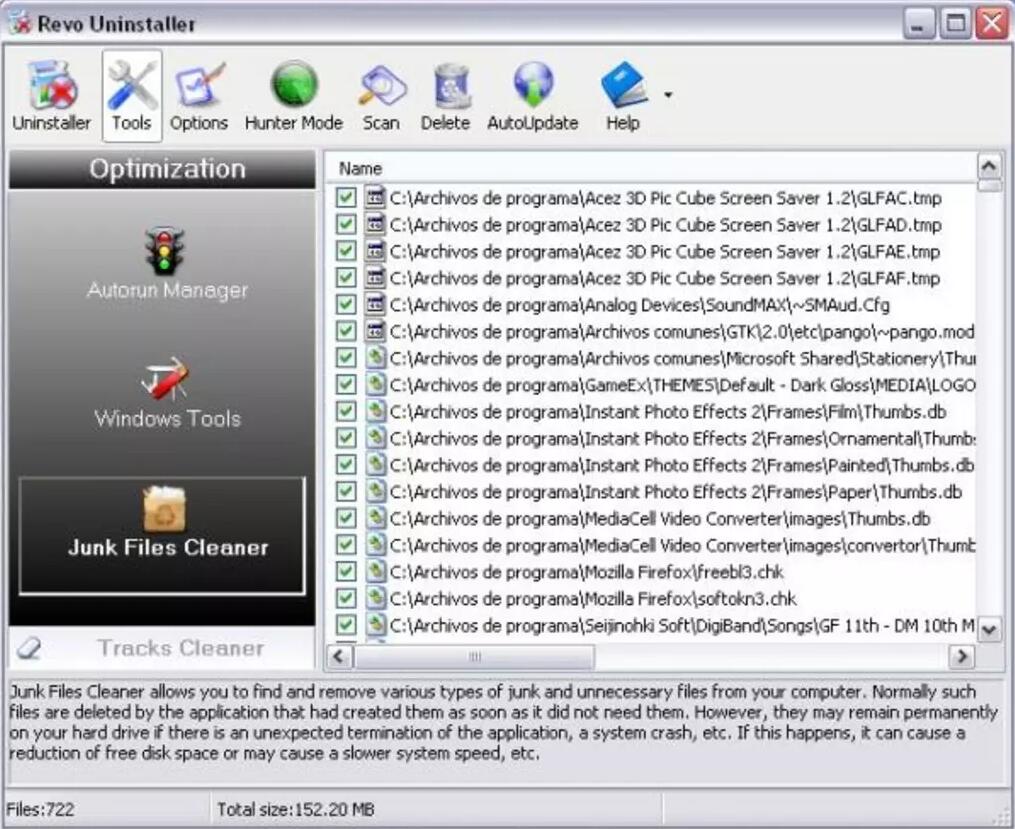Select Junk Files Cleaner tool

(162, 535)
